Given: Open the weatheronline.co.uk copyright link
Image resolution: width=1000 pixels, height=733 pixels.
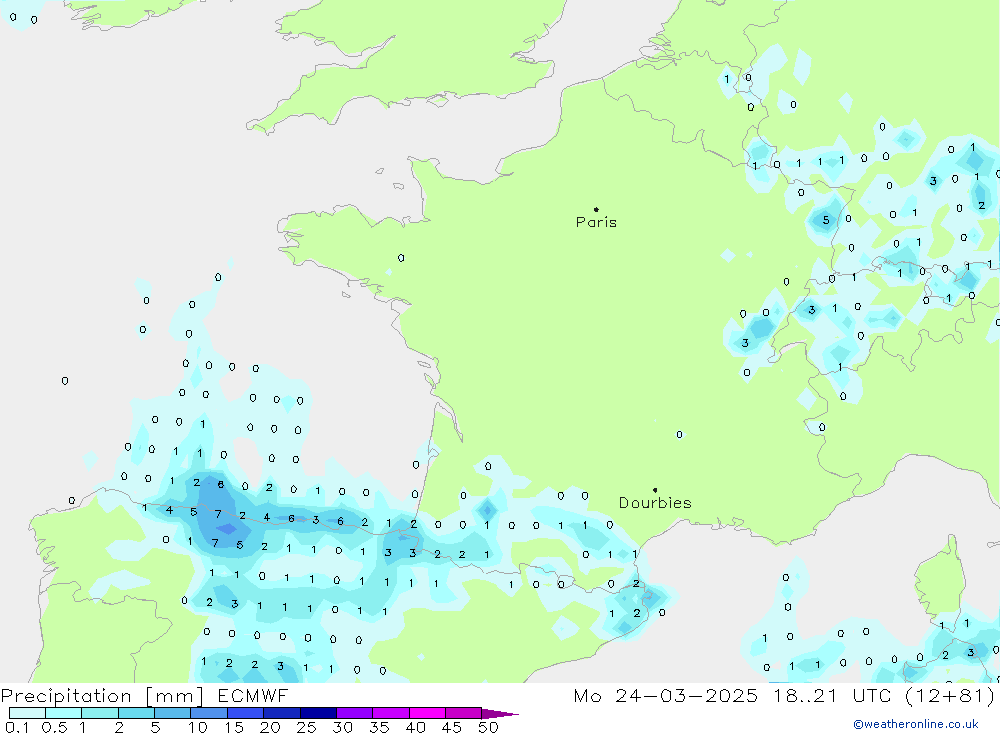Looking at the screenshot, I should (x=916, y=724).
